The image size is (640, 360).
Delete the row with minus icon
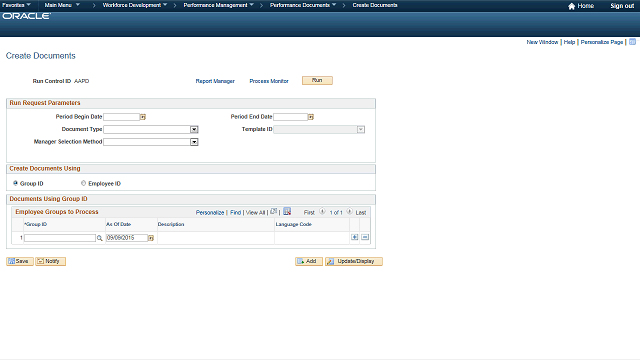coord(365,237)
